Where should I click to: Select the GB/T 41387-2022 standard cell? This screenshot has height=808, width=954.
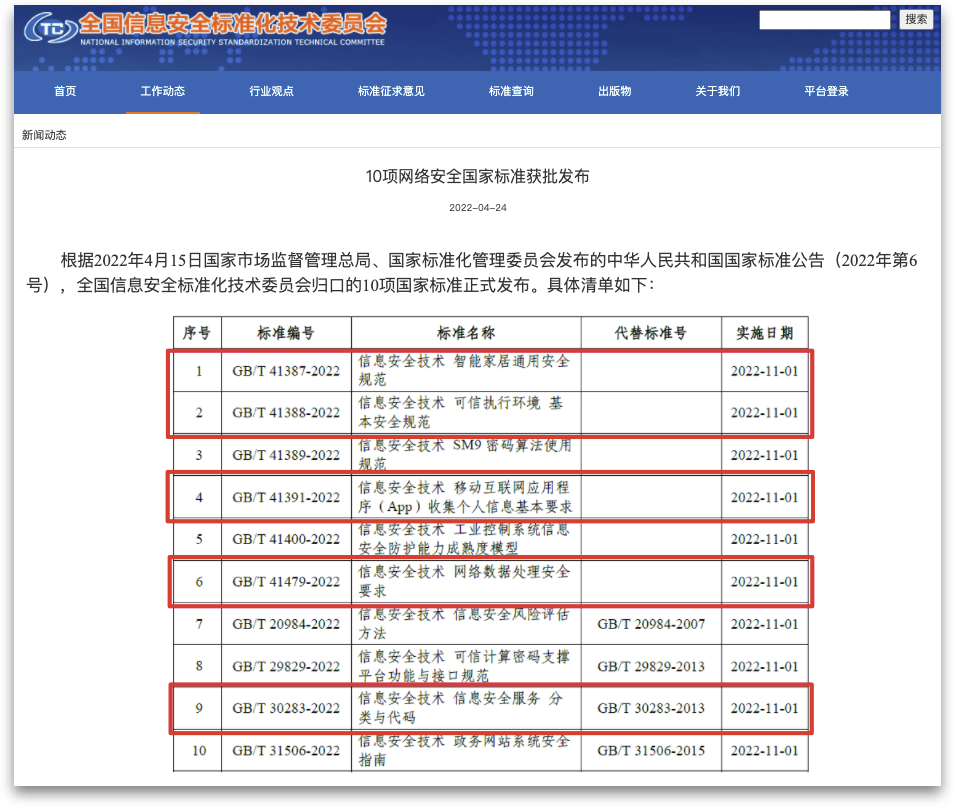pyautogui.click(x=286, y=371)
